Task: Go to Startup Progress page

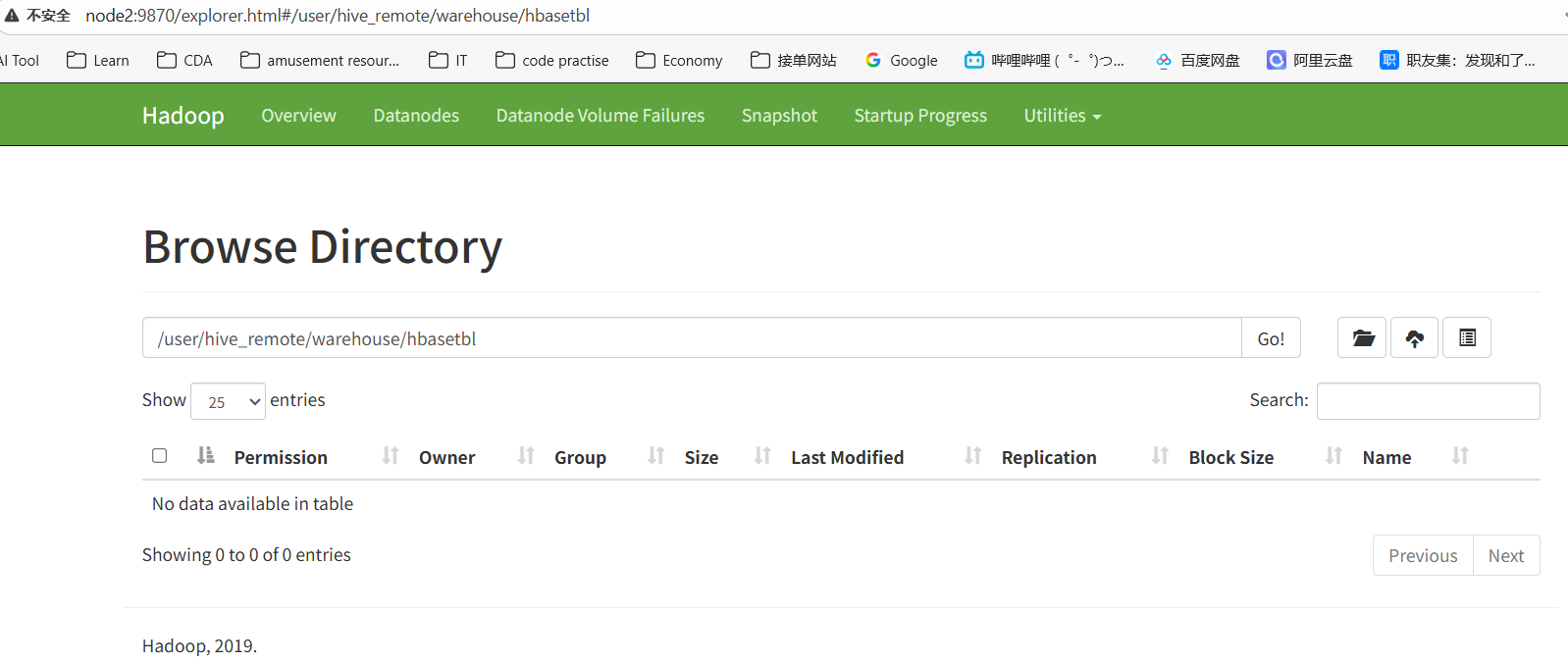Action: (919, 116)
